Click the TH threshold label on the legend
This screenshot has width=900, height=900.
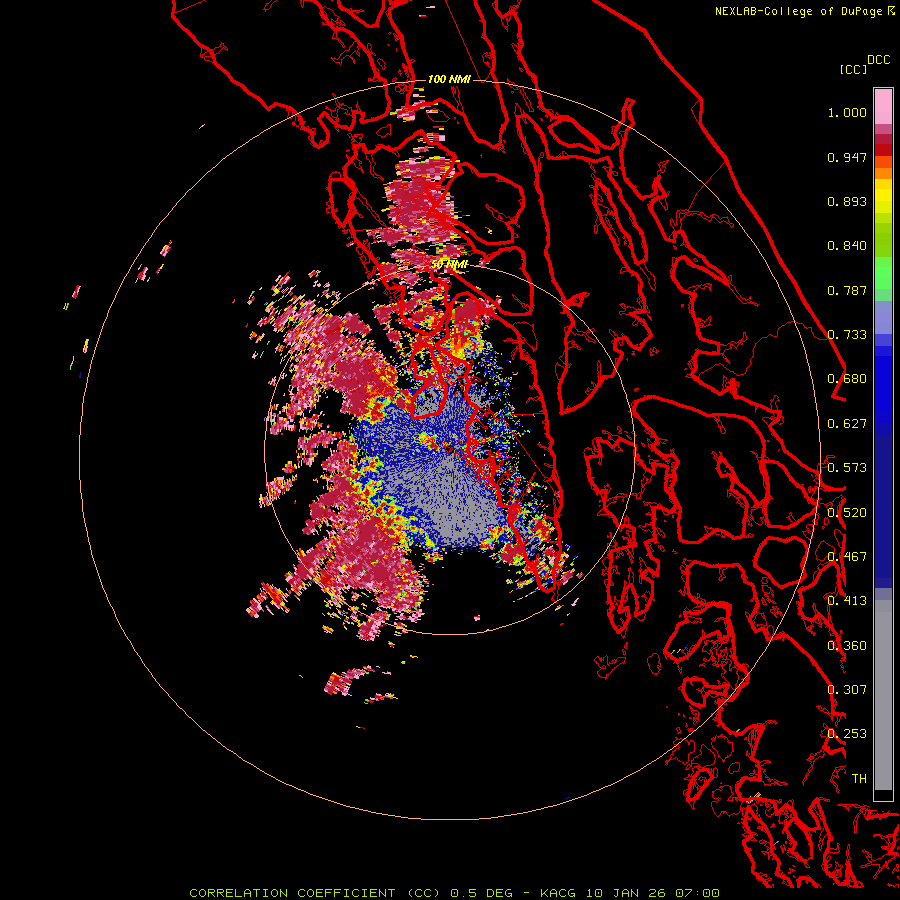coord(859,779)
